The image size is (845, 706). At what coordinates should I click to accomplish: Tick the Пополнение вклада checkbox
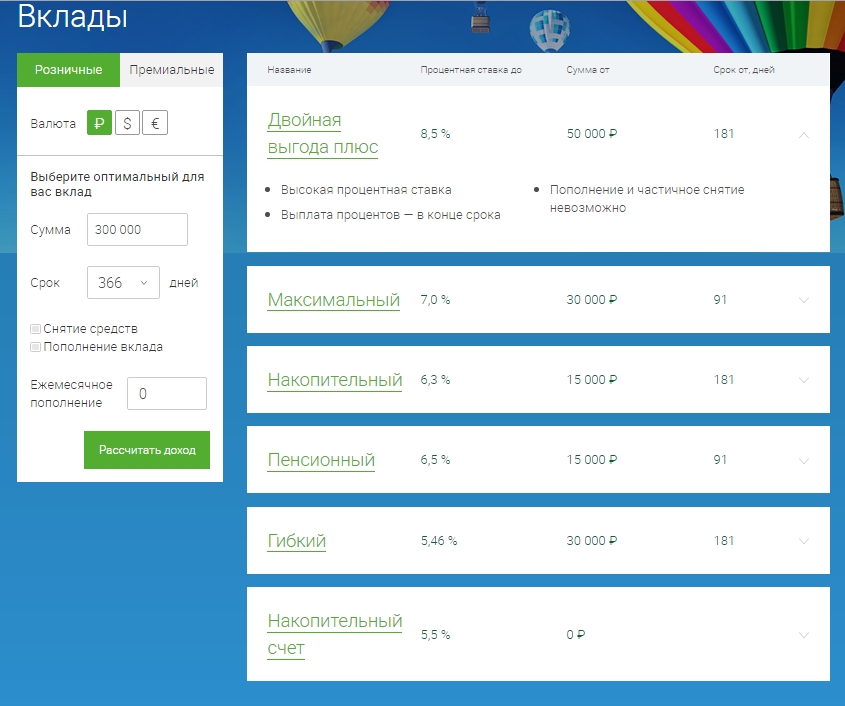36,347
